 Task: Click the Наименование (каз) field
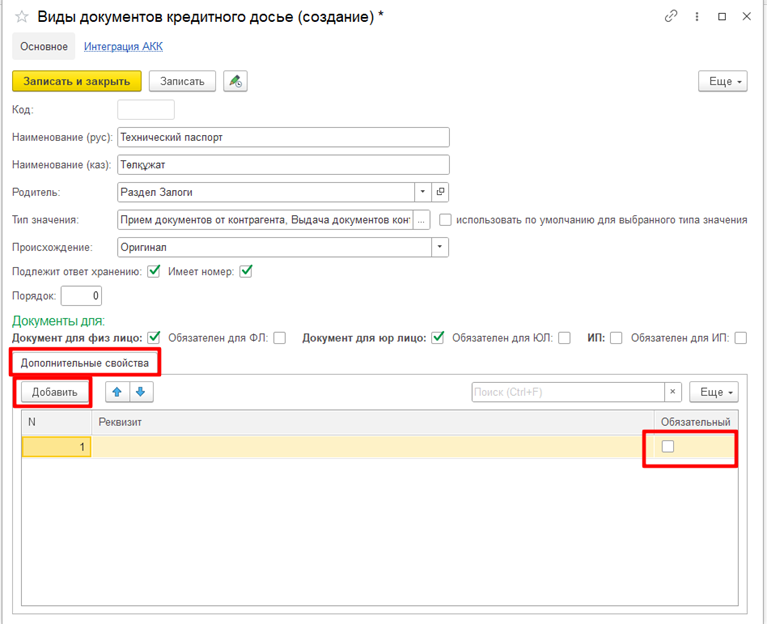click(x=283, y=165)
